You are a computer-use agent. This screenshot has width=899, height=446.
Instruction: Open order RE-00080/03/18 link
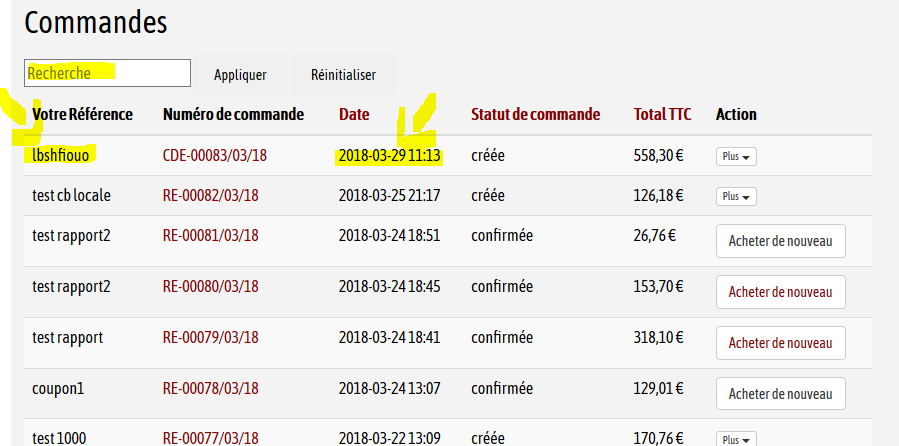coord(210,287)
